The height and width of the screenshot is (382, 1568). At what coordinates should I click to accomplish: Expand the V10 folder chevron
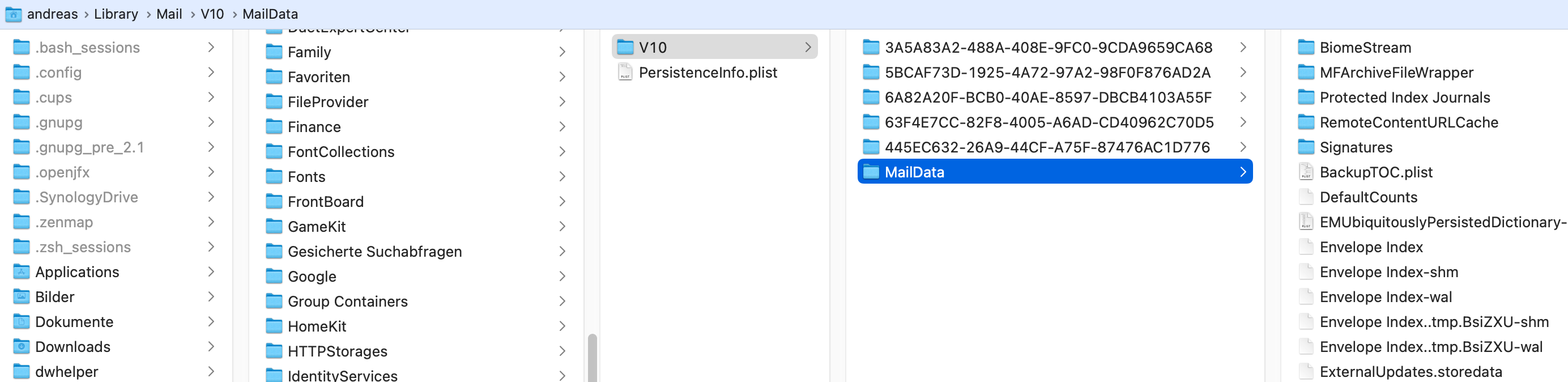tap(808, 48)
